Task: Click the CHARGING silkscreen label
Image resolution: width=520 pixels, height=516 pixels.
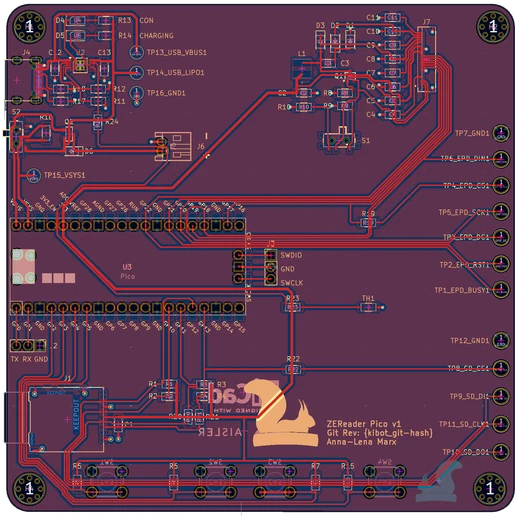Action: tap(156, 35)
